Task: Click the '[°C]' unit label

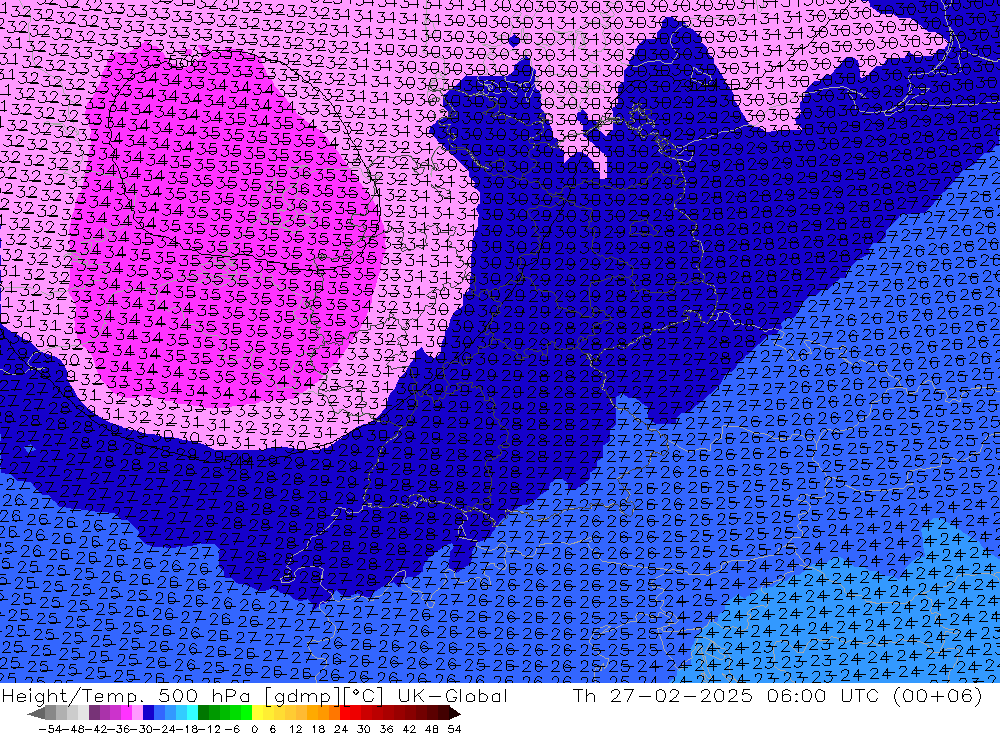Action: pos(362,696)
